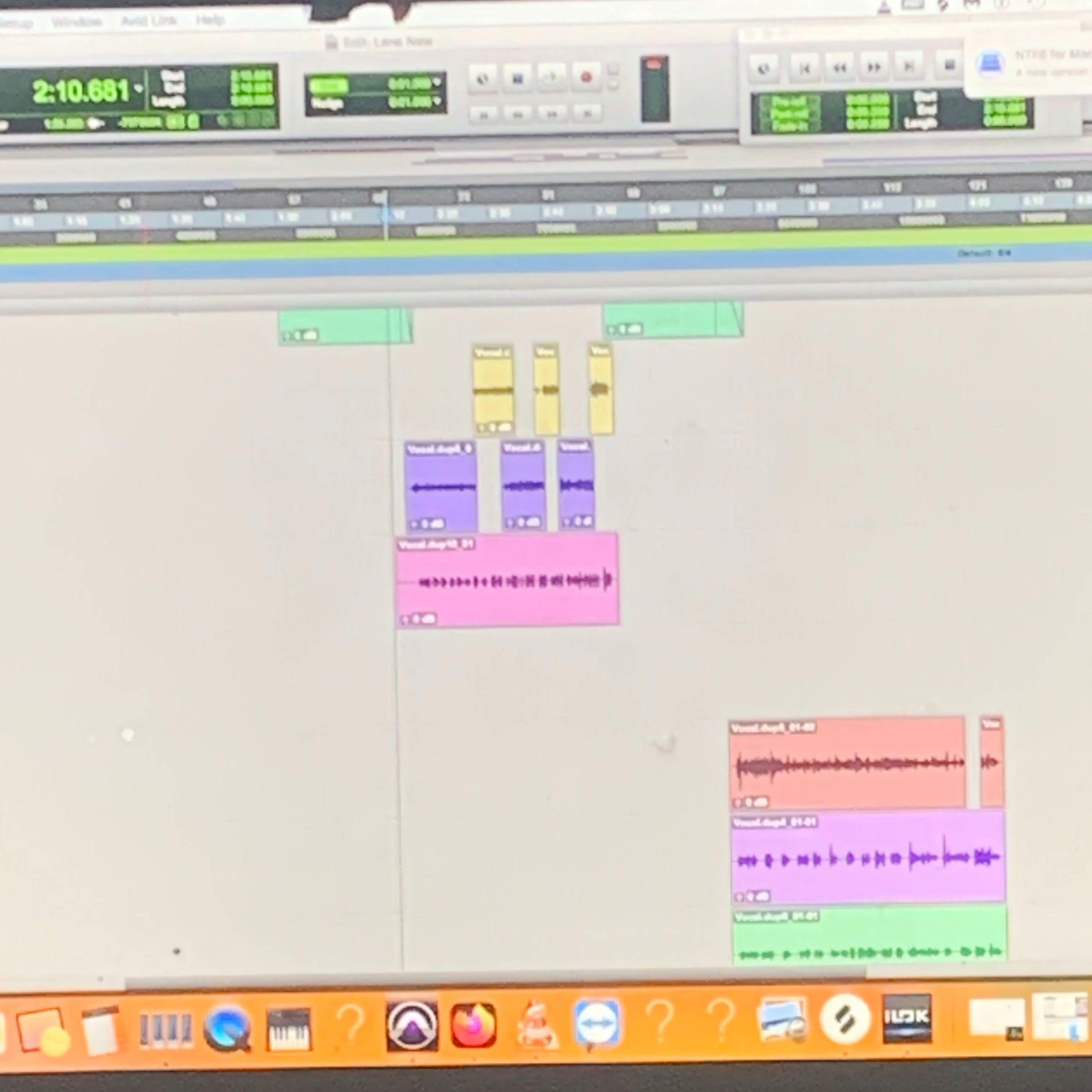The width and height of the screenshot is (1092, 1092).
Task: Open the Window menu
Action: point(76,21)
